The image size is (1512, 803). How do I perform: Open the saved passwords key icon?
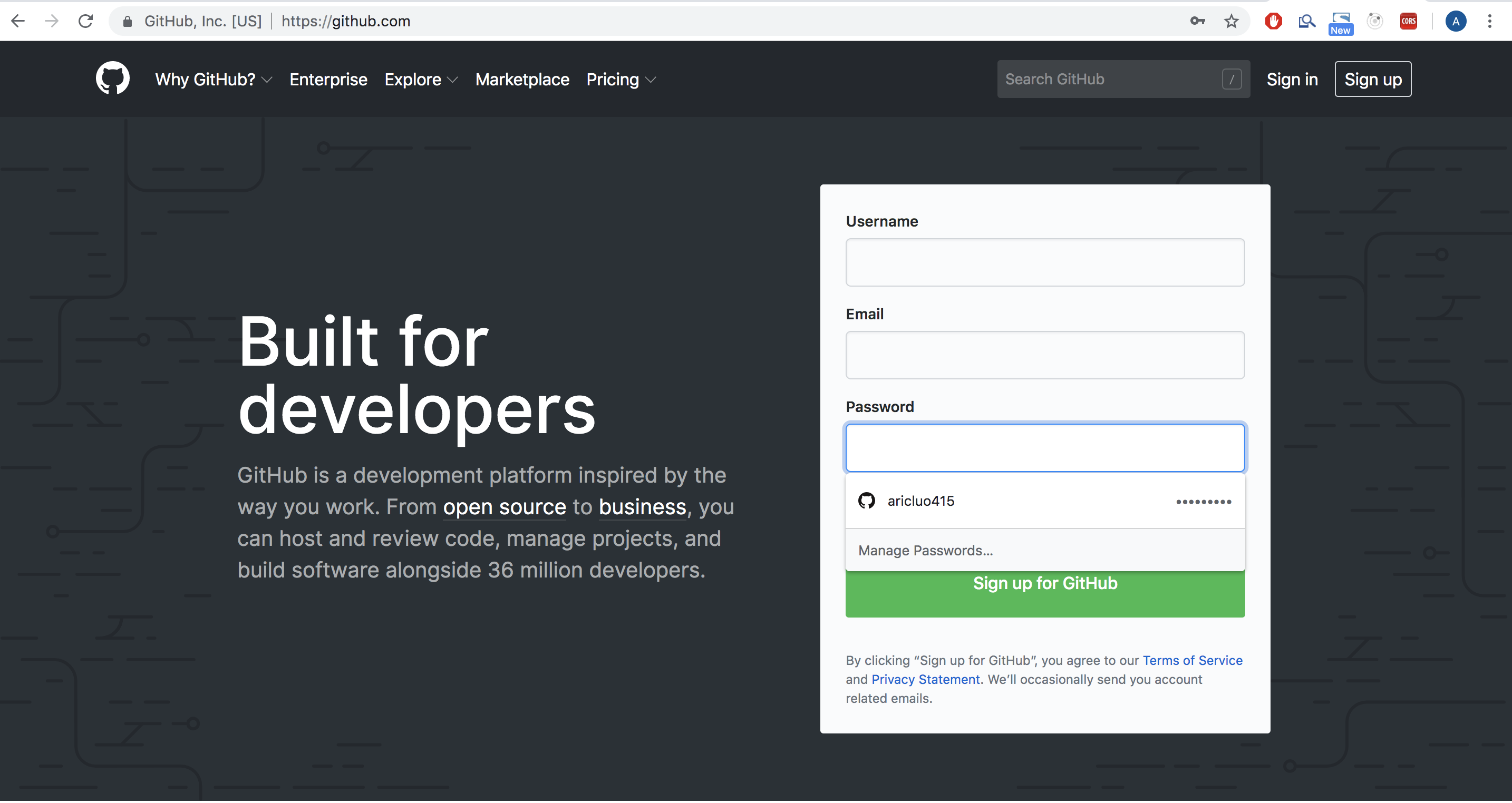click(x=1198, y=21)
